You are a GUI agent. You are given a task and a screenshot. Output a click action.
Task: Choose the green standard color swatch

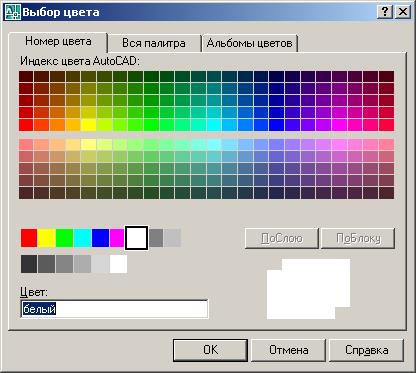pyautogui.click(x=65, y=238)
